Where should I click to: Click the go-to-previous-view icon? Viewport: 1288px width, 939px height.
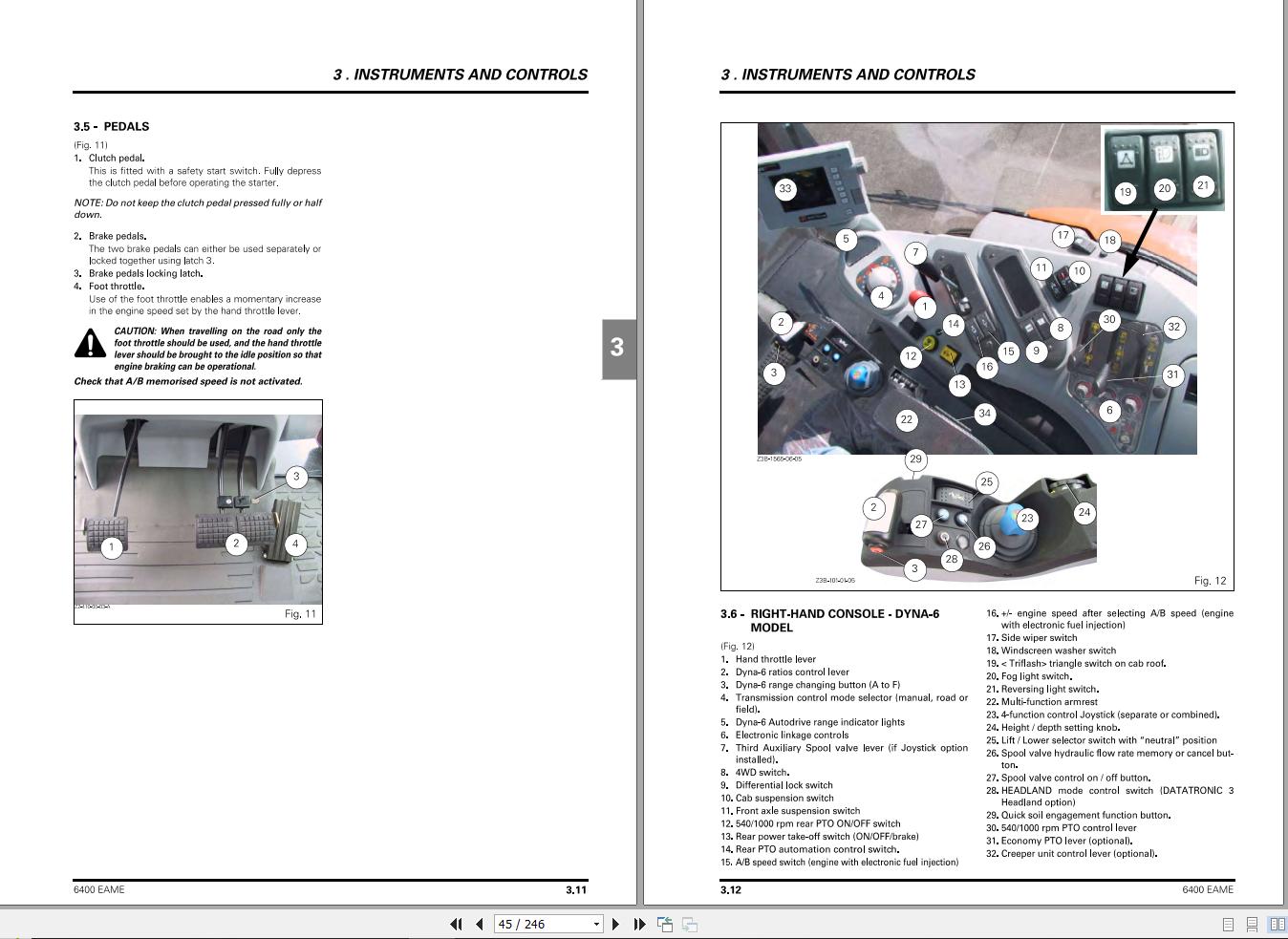pyautogui.click(x=665, y=924)
